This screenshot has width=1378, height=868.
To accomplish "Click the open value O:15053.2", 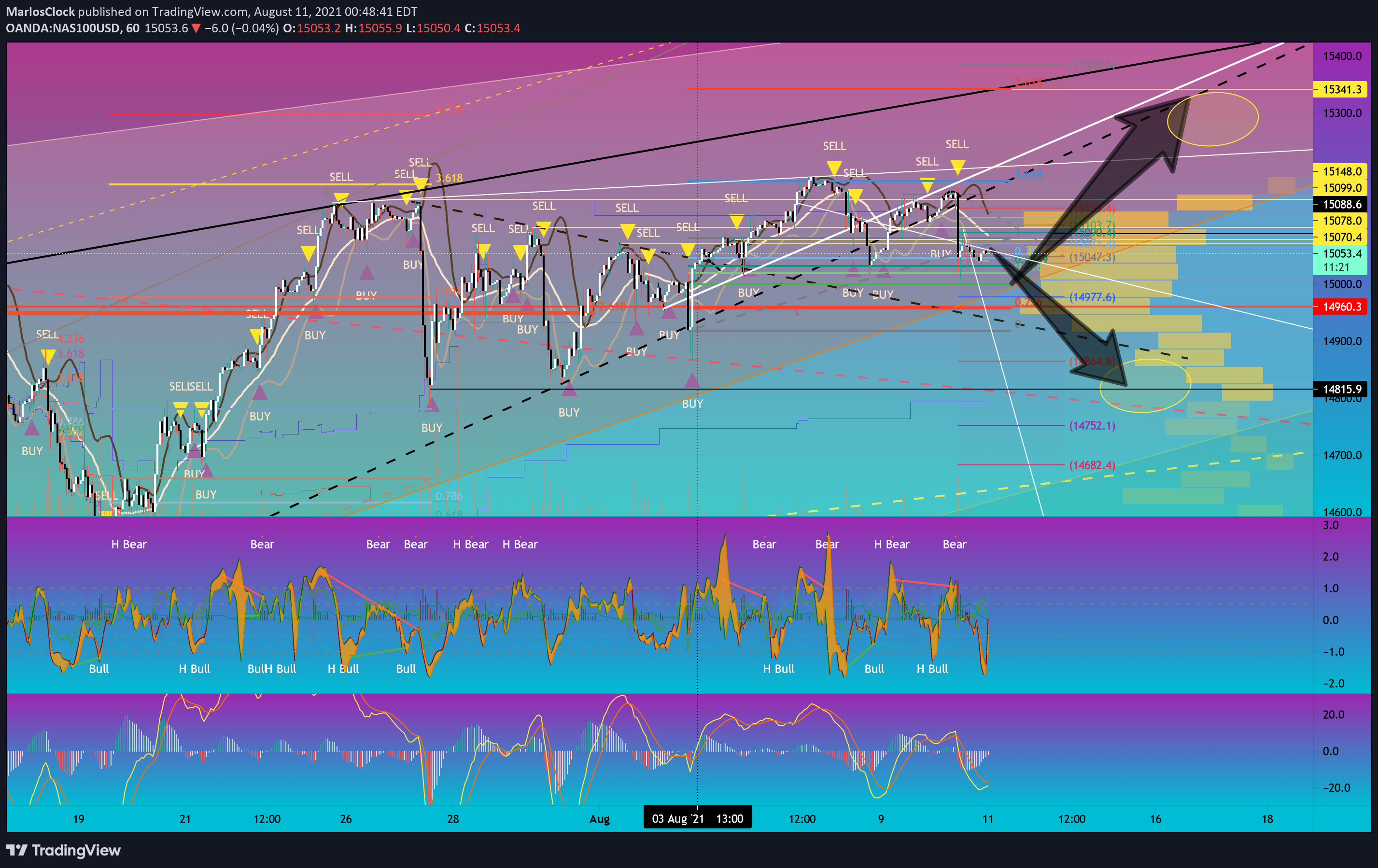I will coord(311,28).
